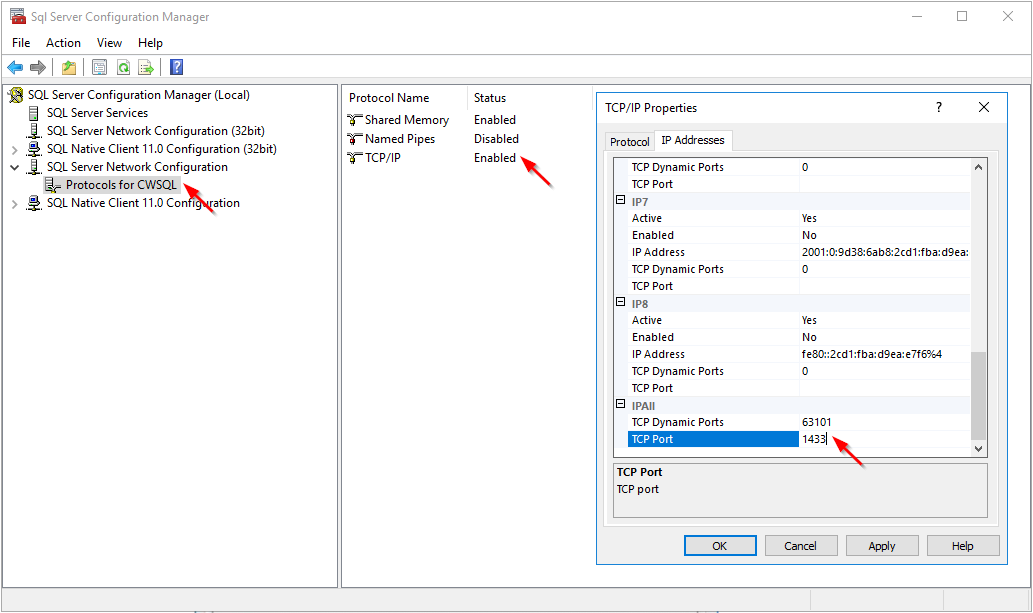Click the Forward arrow toolbar icon

[x=38, y=68]
